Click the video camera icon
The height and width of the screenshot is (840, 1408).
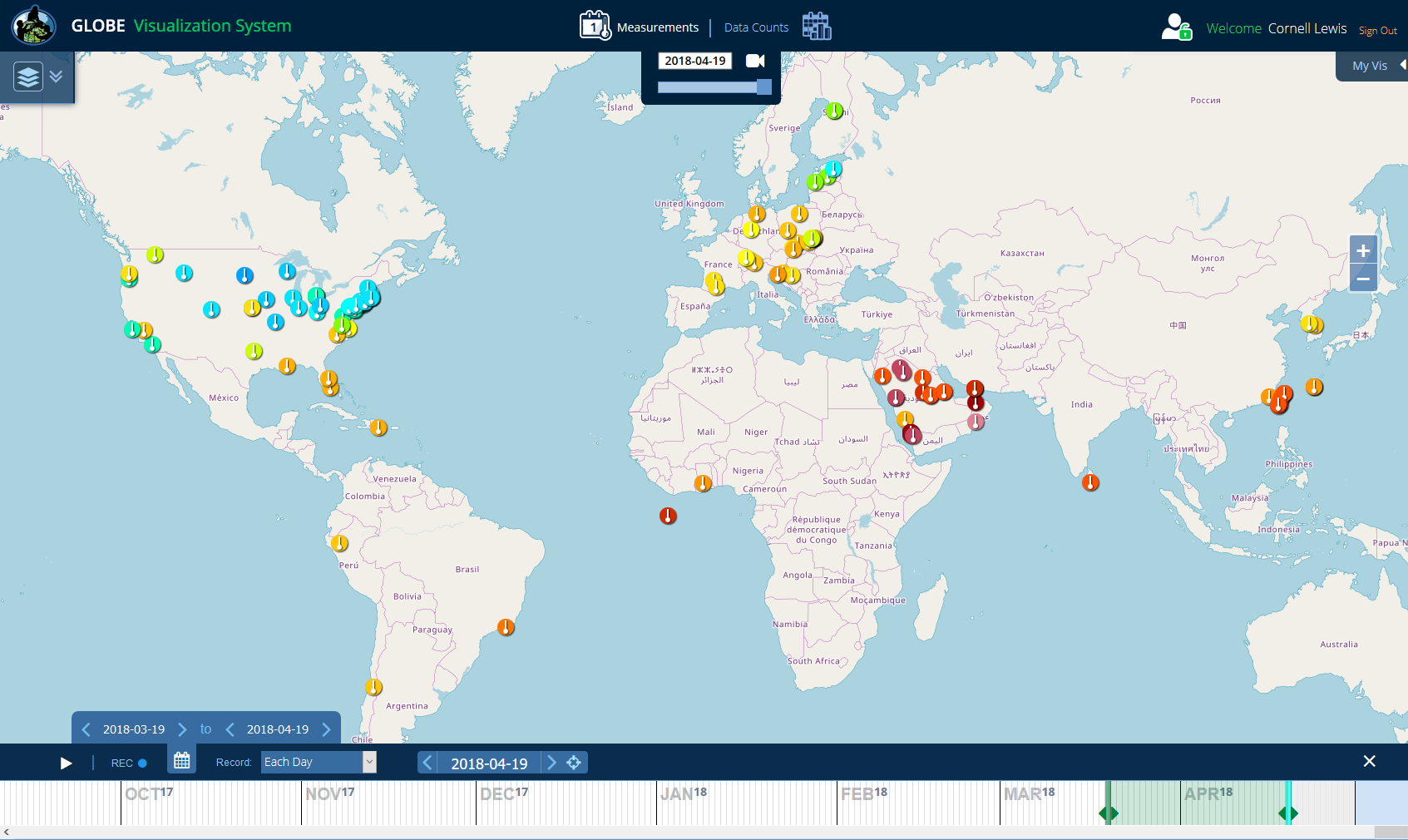[755, 61]
